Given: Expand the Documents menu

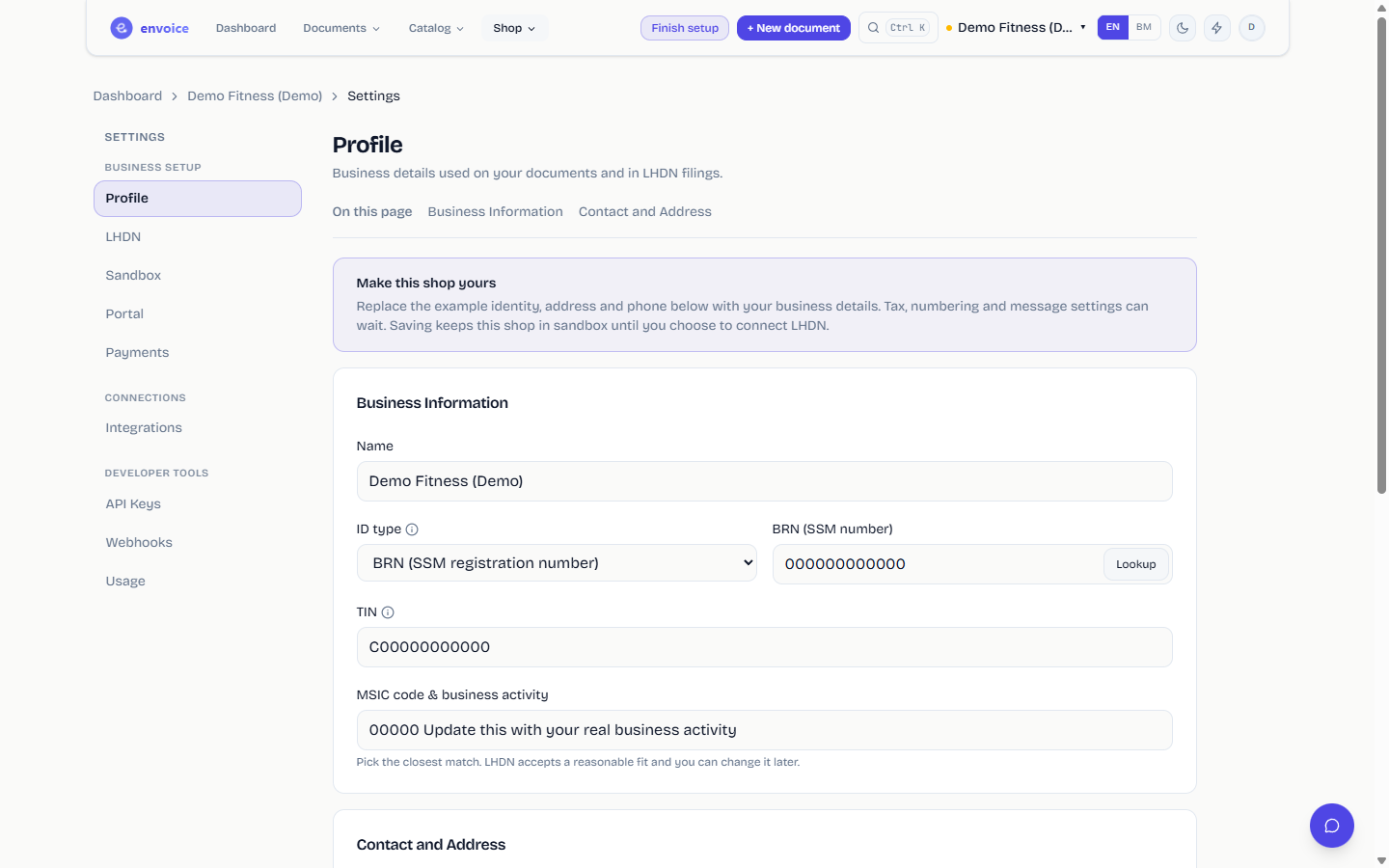Looking at the screenshot, I should click(341, 28).
